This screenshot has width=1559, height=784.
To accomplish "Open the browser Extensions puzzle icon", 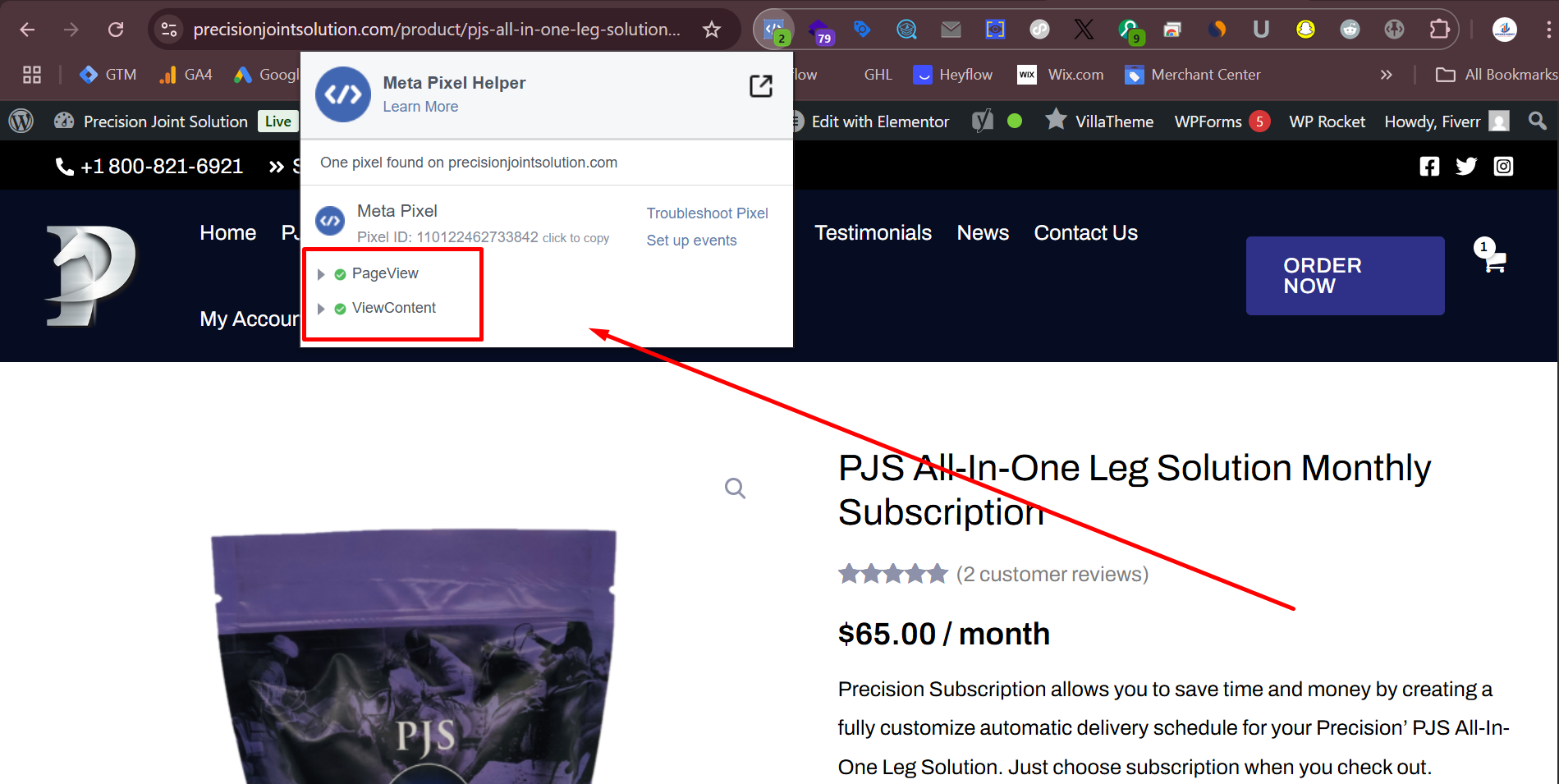I will tap(1439, 30).
